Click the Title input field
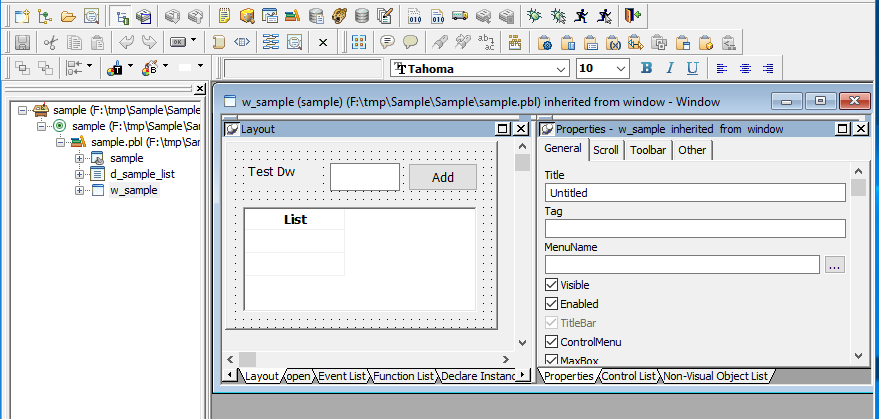This screenshot has height=419, width=879. pos(694,193)
